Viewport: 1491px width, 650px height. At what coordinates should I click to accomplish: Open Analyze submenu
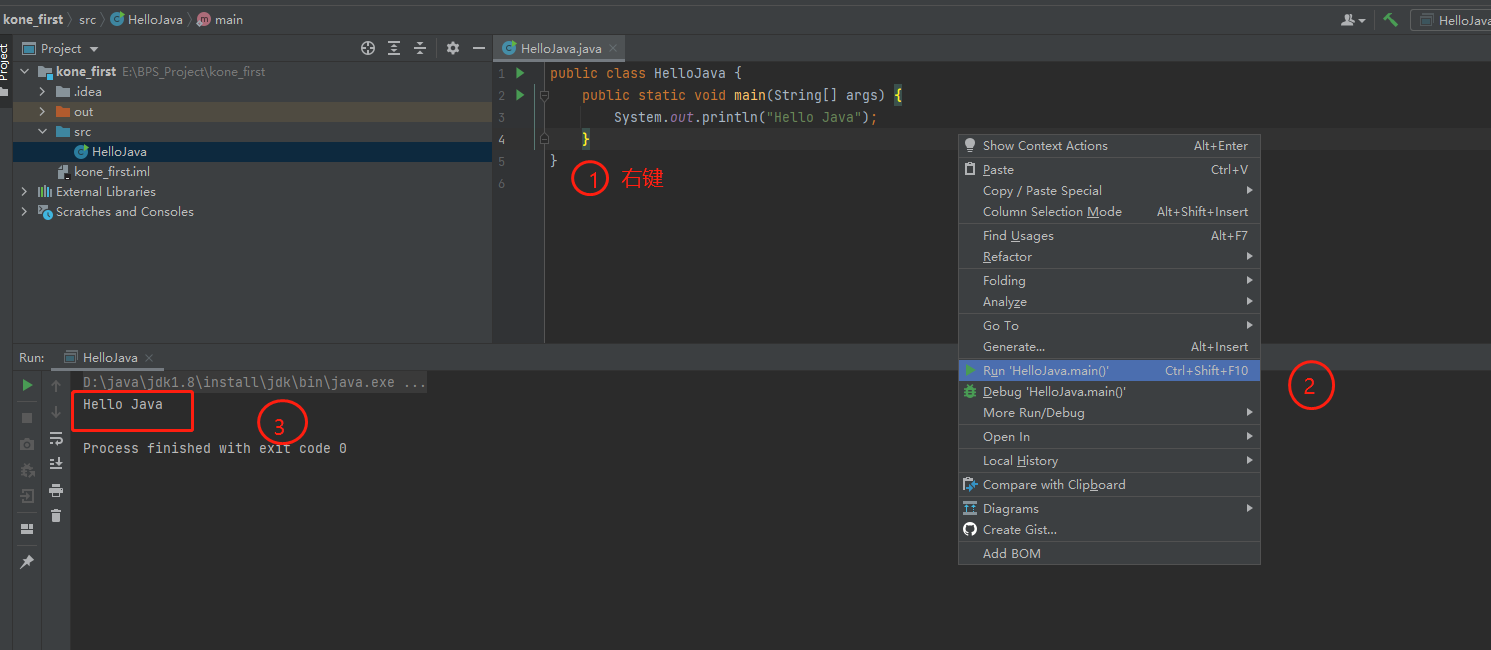coord(1109,302)
